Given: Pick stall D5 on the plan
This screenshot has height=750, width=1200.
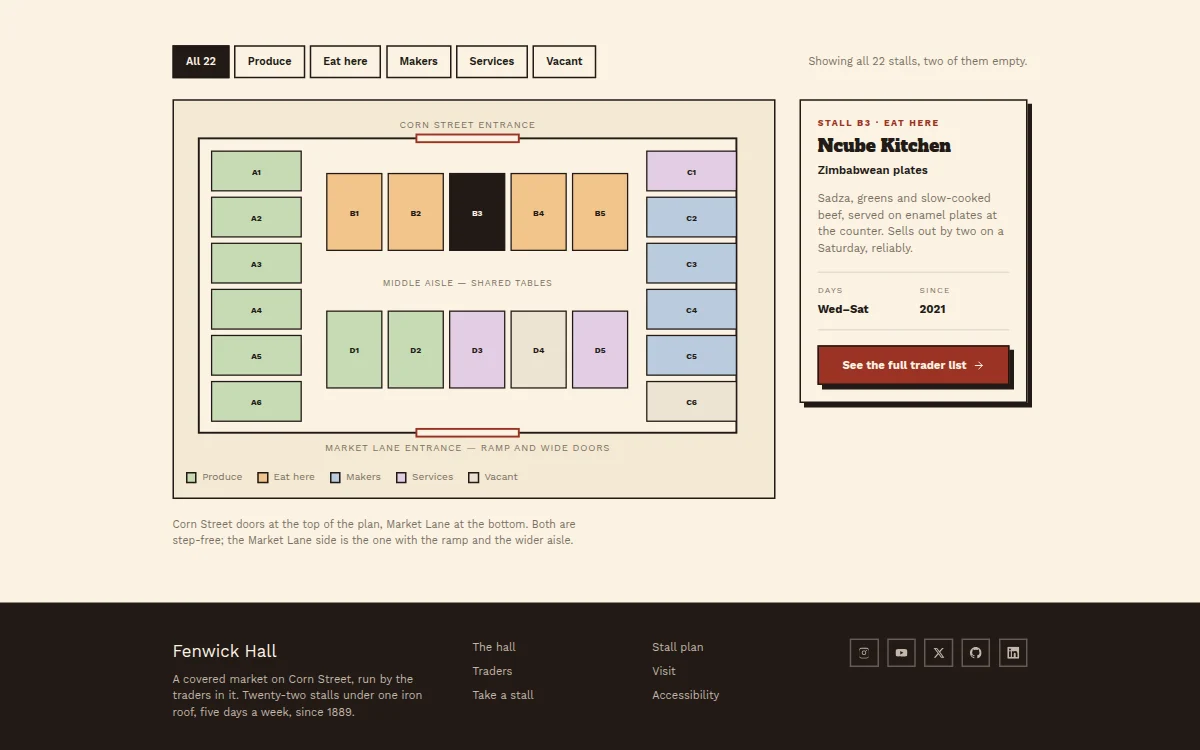Looking at the screenshot, I should tap(600, 350).
